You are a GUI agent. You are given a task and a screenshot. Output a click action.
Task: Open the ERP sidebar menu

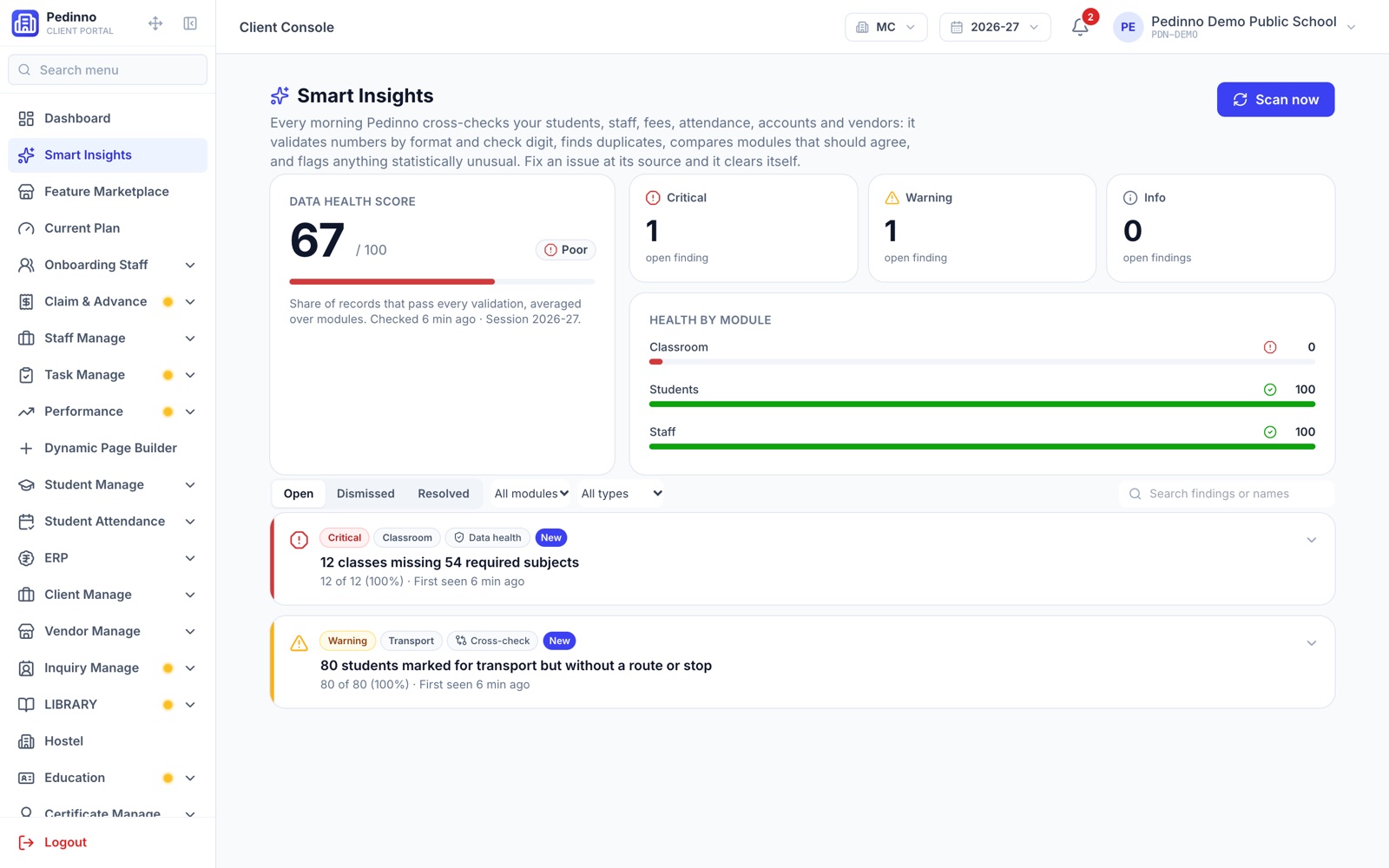tap(108, 558)
